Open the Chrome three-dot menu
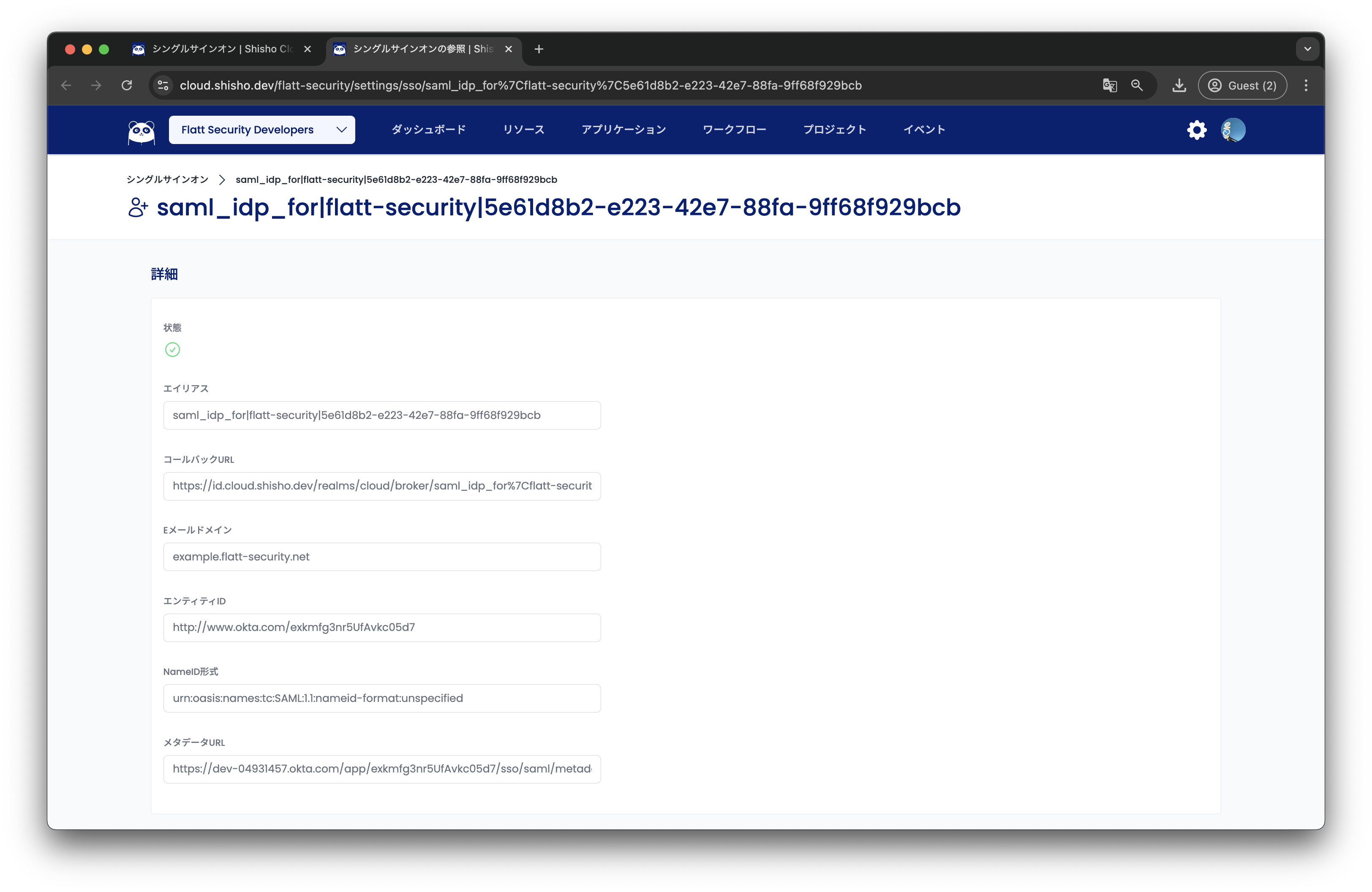 [x=1306, y=86]
